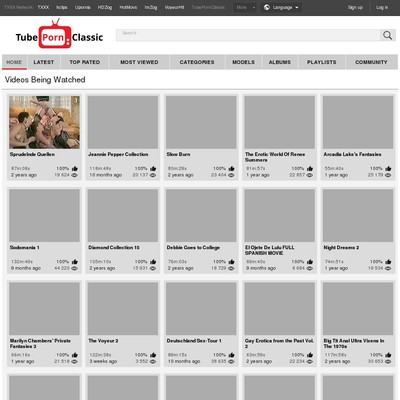Click the Sprudelnde Quellen video thumbnail
This screenshot has width=400, height=400.
44,122
